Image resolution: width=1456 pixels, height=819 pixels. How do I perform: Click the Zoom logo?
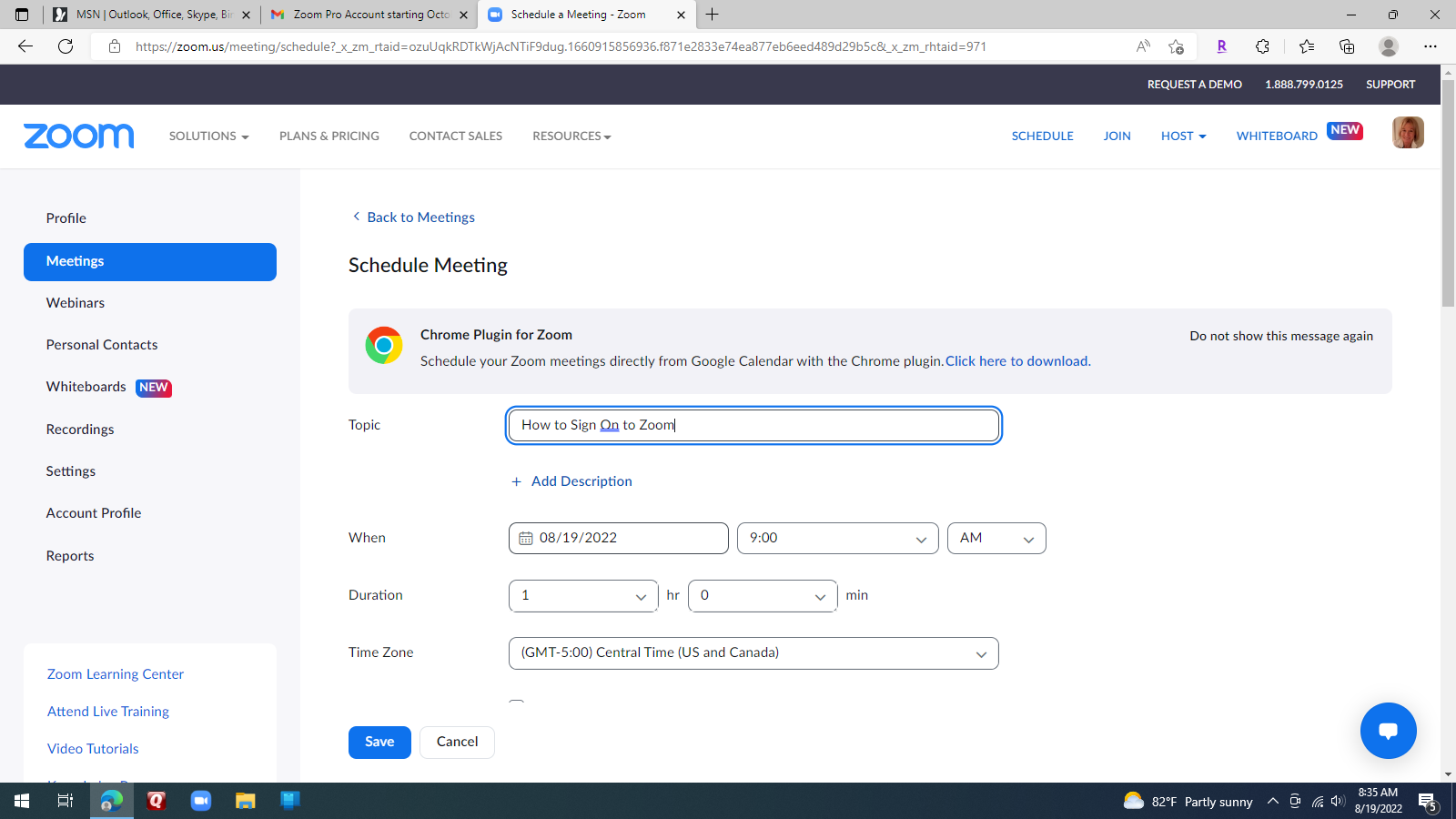(79, 136)
